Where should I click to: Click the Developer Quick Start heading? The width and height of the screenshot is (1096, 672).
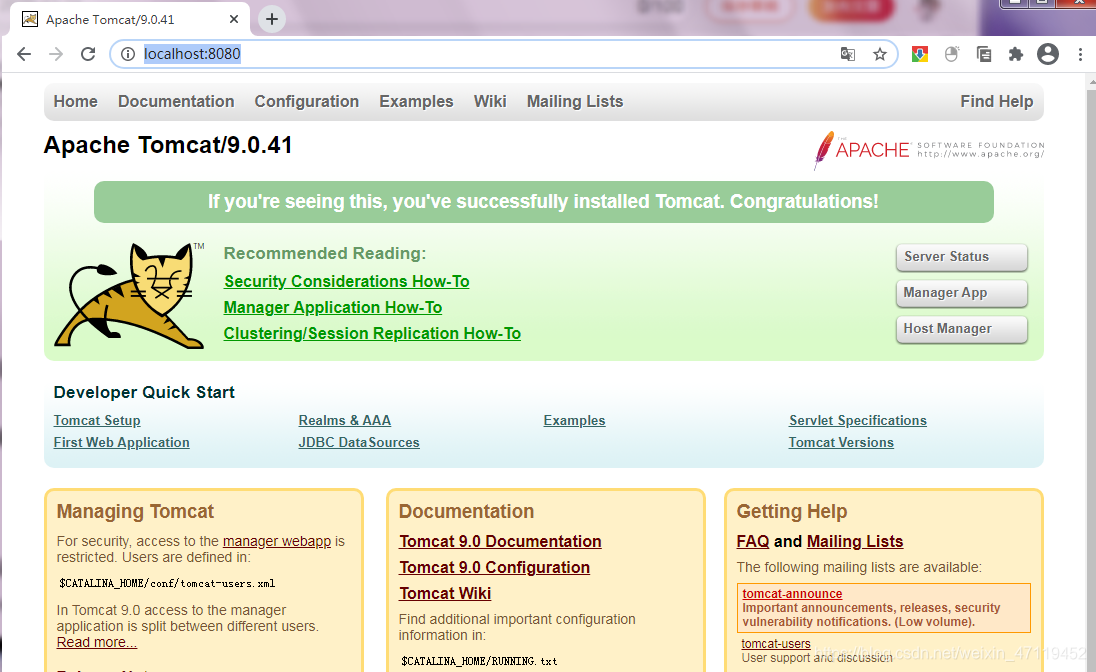pyautogui.click(x=144, y=392)
